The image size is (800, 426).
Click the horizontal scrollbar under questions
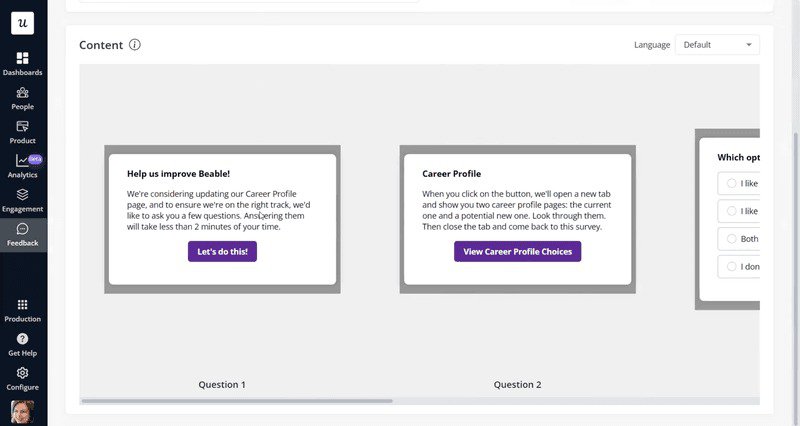click(237, 401)
